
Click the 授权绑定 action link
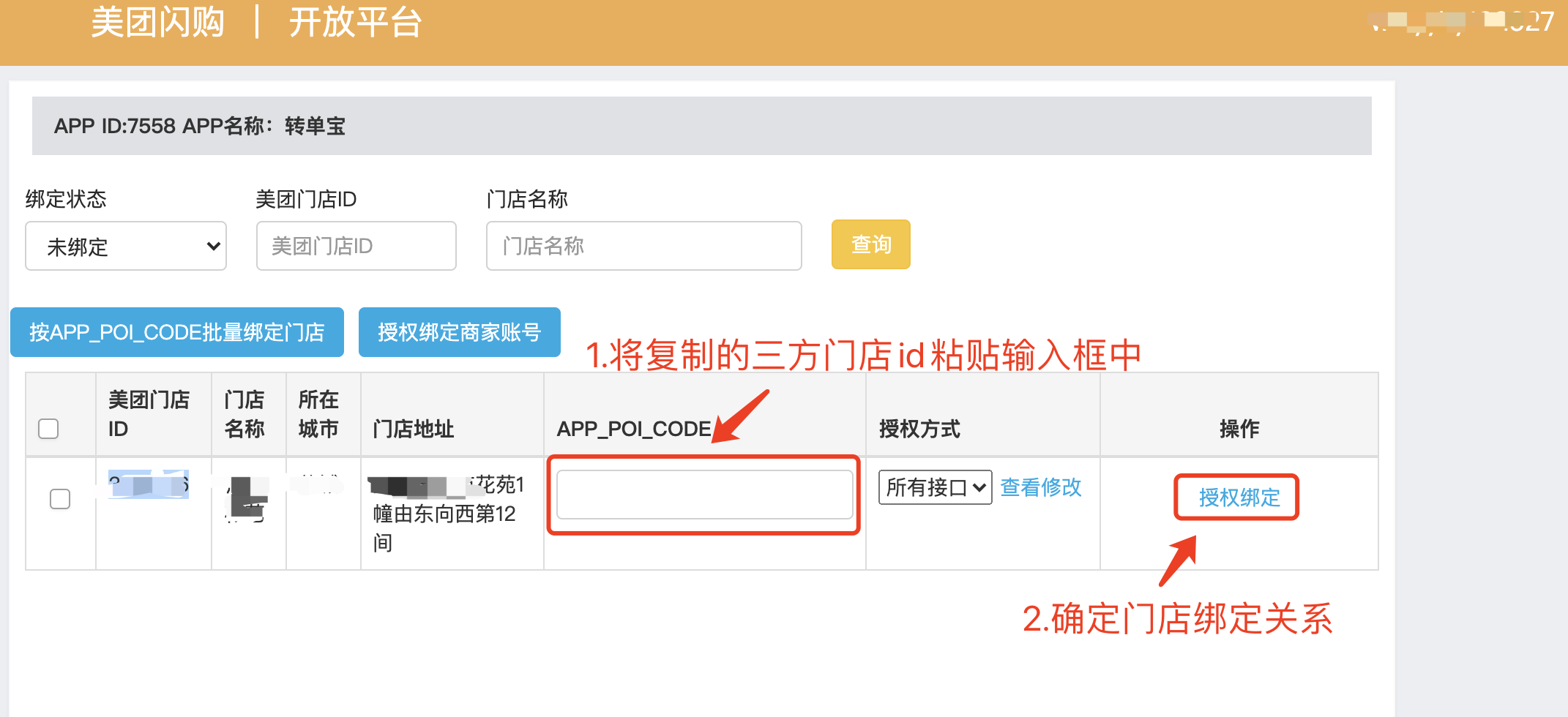tap(1239, 498)
